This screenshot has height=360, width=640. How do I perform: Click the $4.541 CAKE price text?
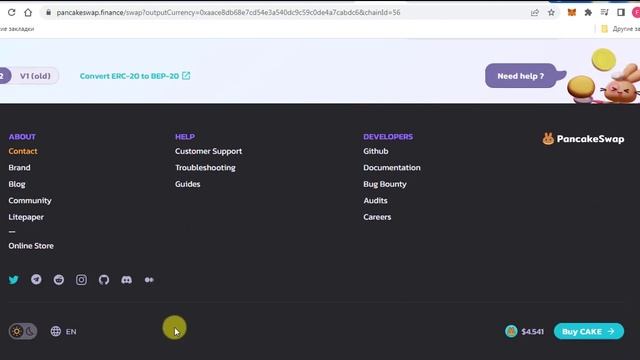tap(533, 331)
